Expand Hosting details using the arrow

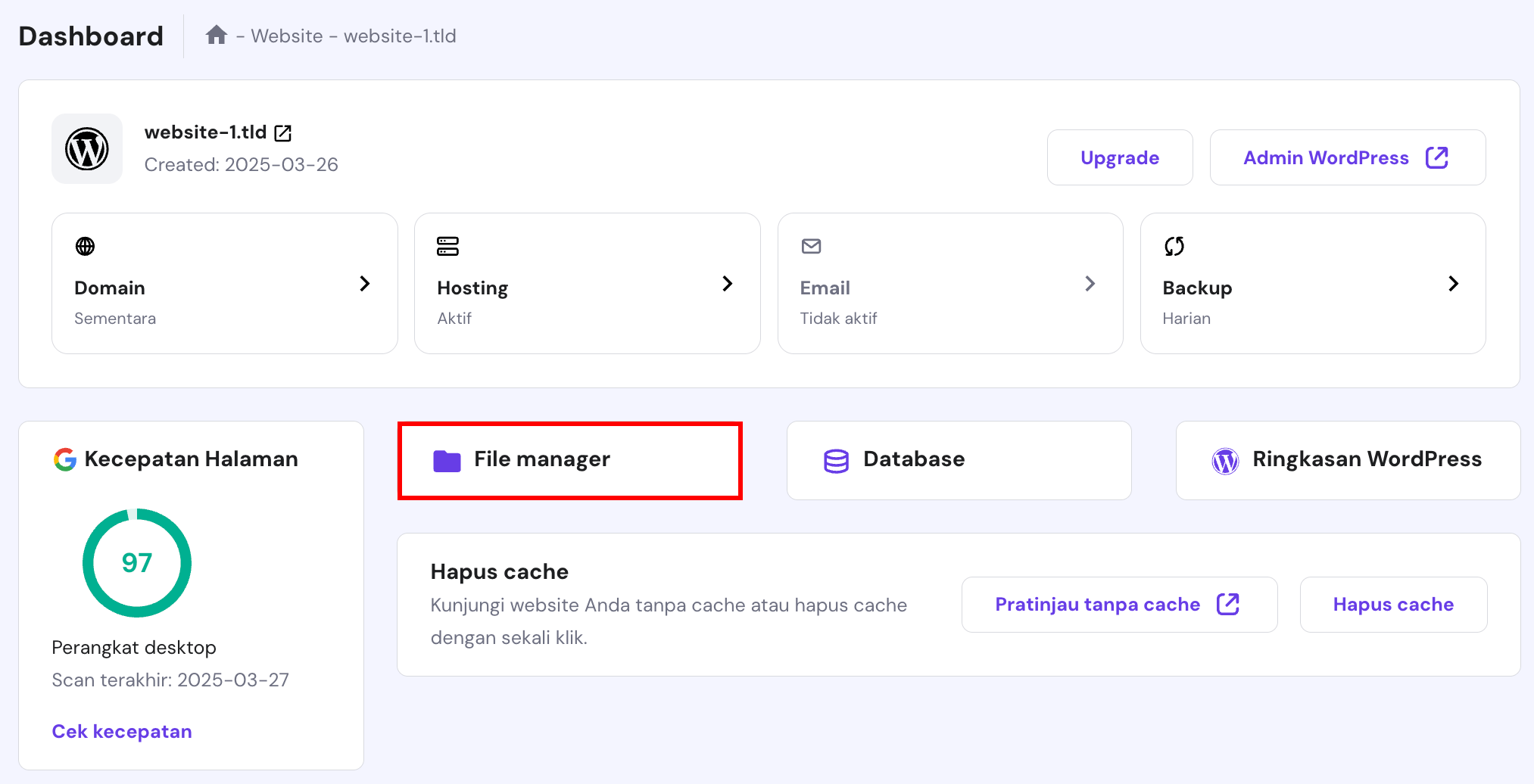click(727, 284)
